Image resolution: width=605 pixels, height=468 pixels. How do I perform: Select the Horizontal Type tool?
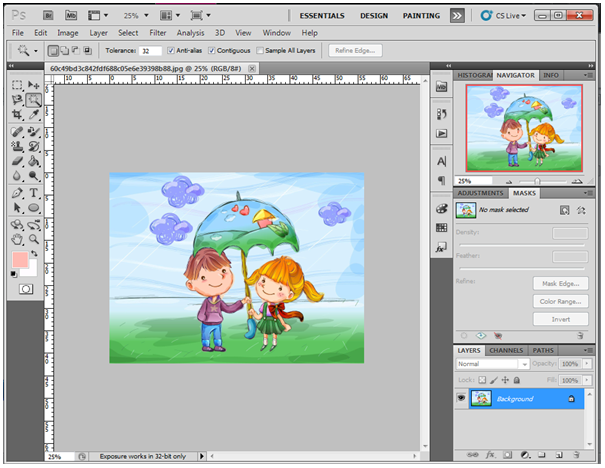click(33, 193)
